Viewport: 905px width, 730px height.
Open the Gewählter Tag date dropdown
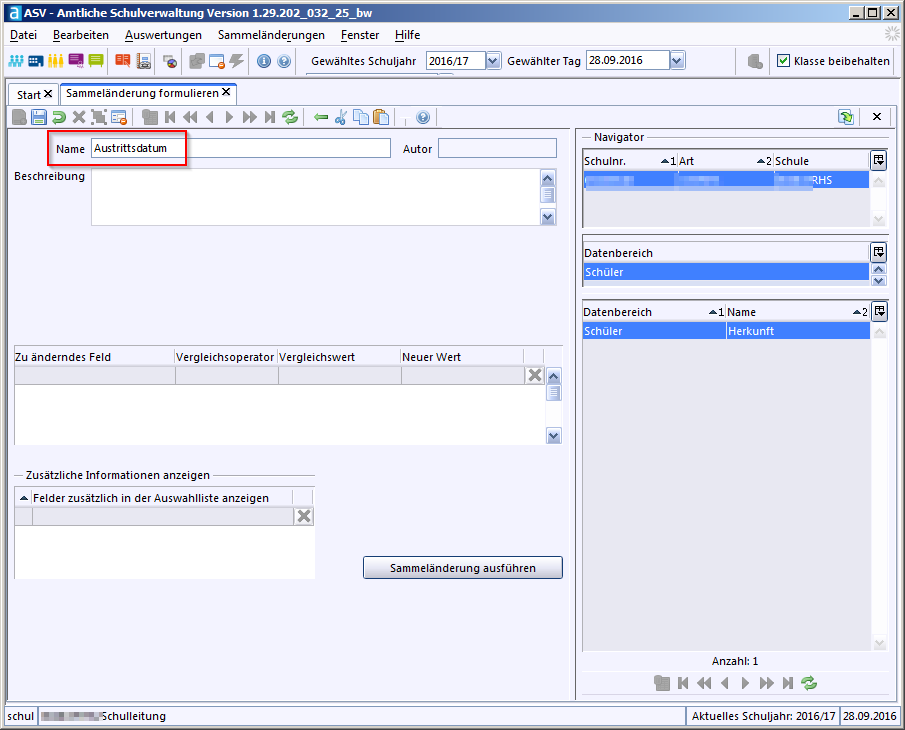pos(677,61)
